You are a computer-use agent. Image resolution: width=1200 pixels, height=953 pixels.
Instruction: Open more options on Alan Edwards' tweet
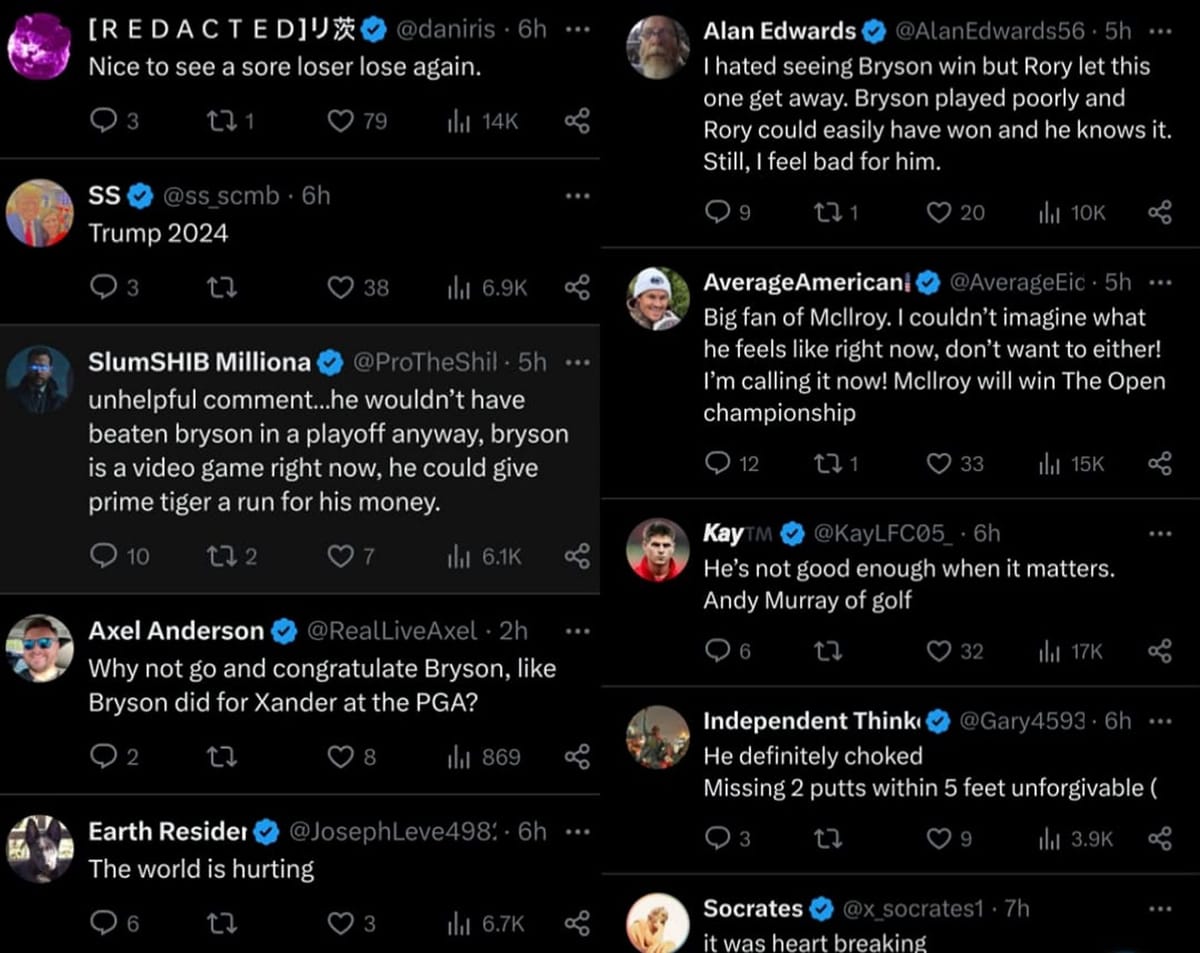pos(1160,30)
